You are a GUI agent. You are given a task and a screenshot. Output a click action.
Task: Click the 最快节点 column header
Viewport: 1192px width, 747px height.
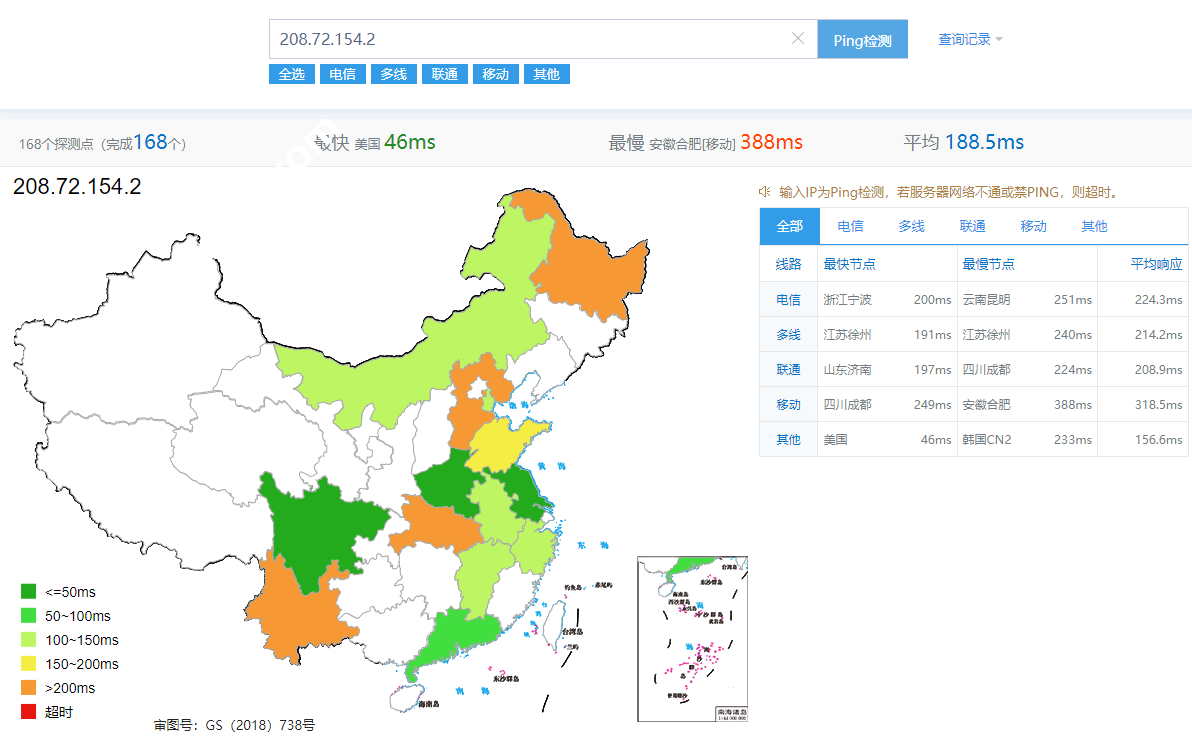[x=849, y=264]
